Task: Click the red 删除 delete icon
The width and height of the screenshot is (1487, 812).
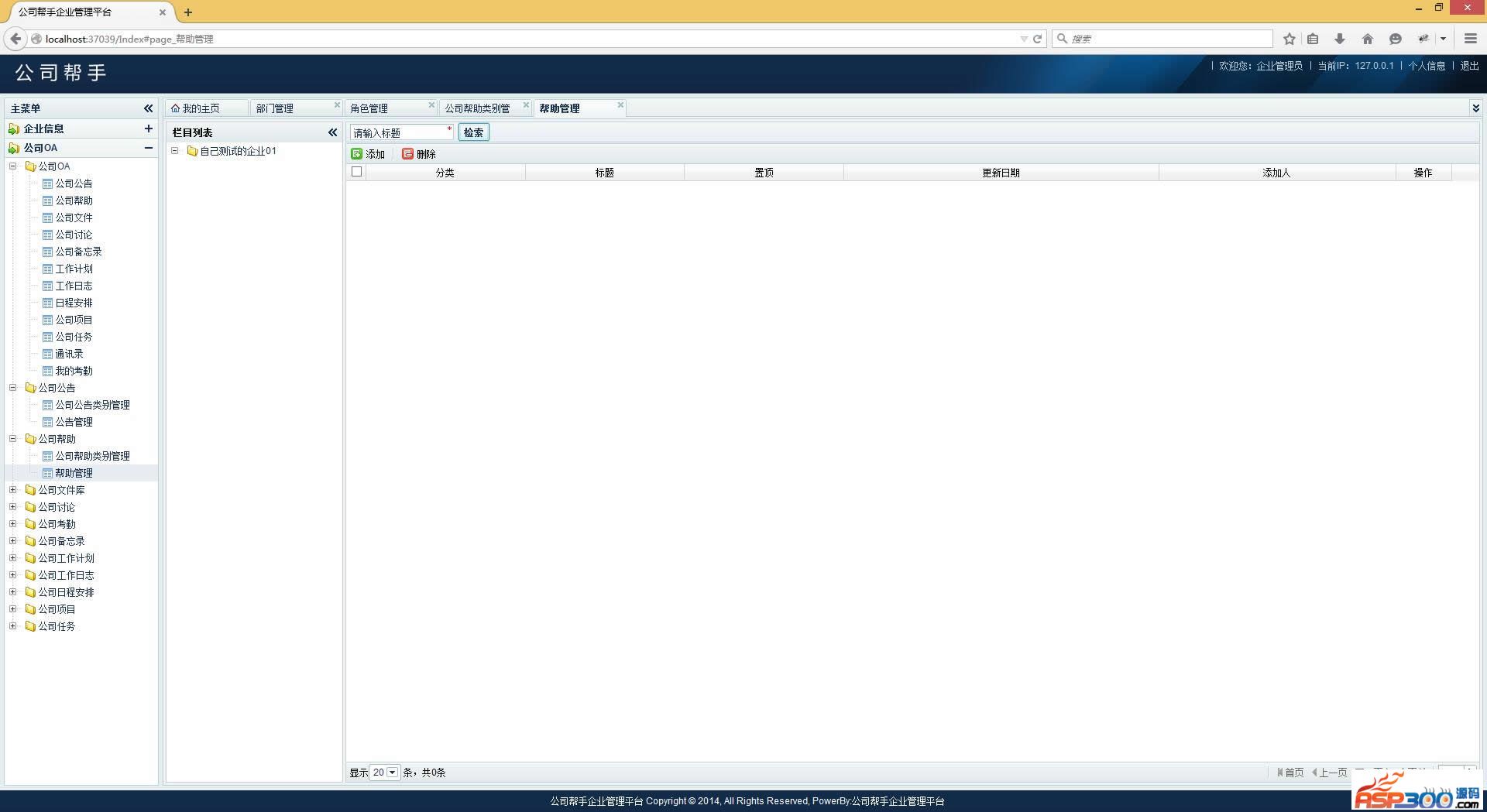Action: click(407, 154)
